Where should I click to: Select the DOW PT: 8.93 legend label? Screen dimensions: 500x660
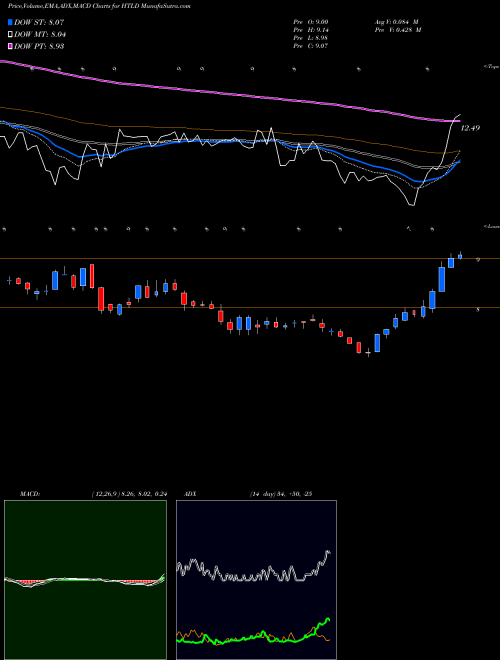point(39,46)
